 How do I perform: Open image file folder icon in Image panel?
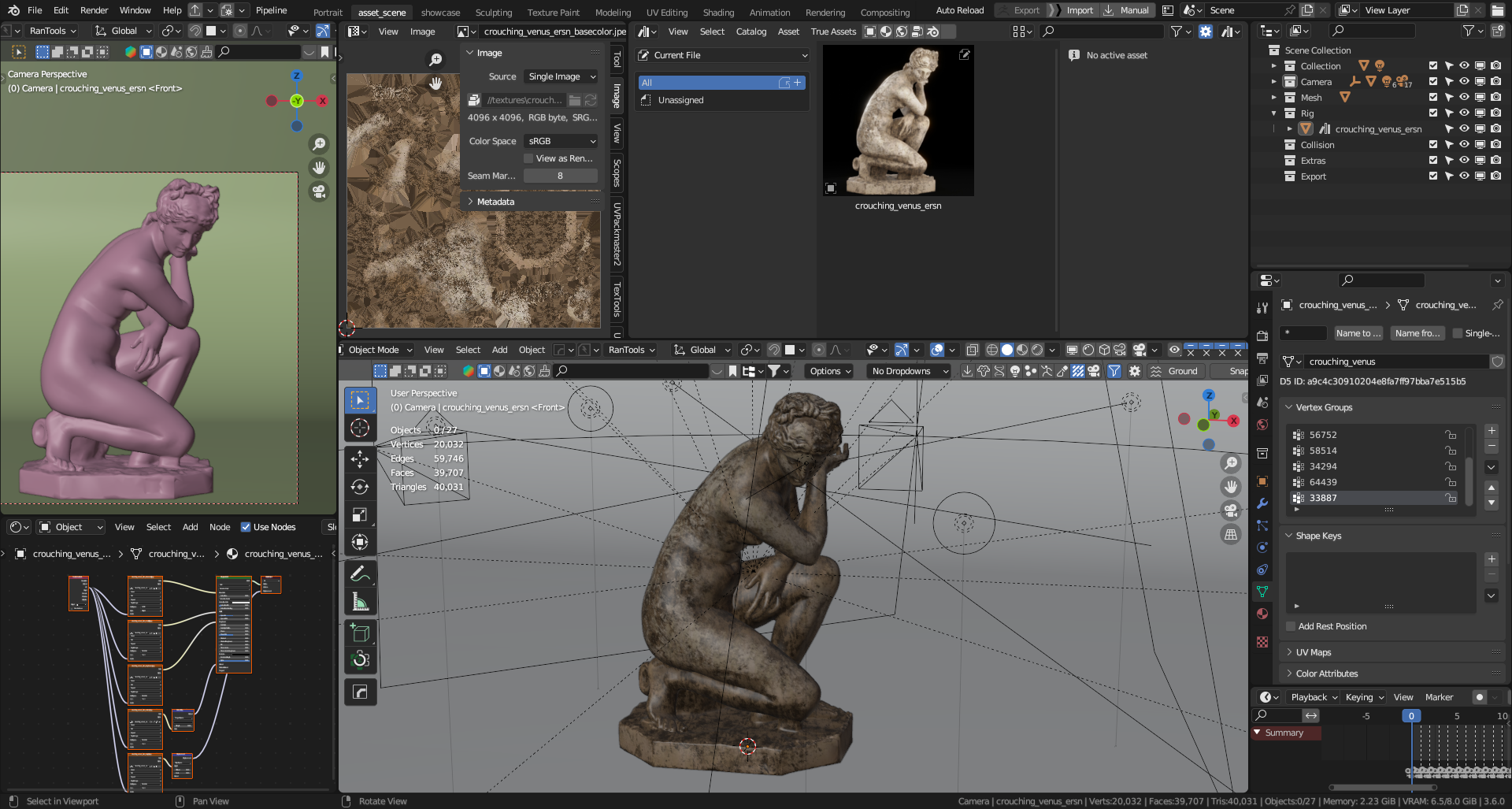[x=575, y=100]
